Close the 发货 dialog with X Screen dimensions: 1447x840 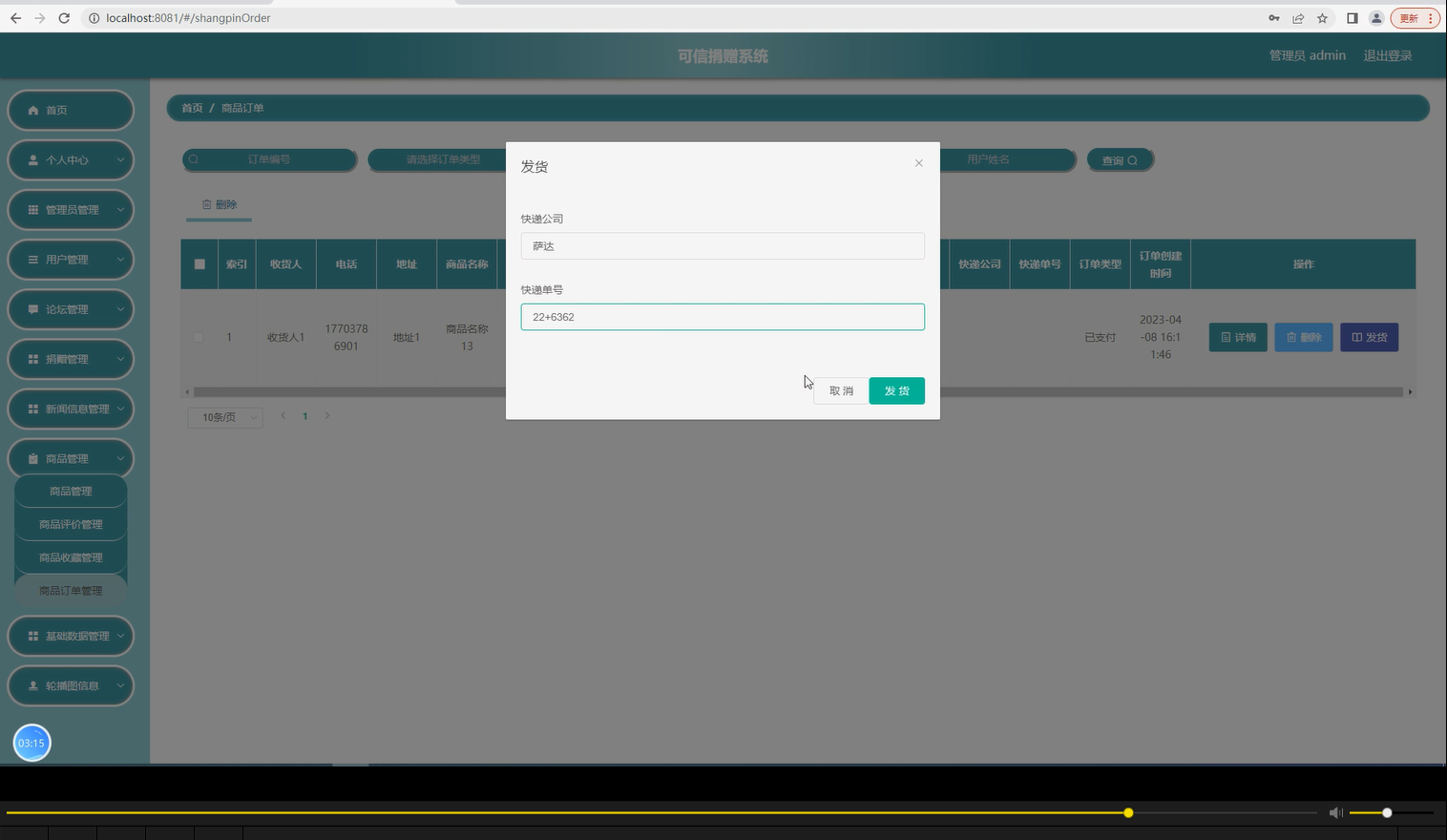pos(918,163)
